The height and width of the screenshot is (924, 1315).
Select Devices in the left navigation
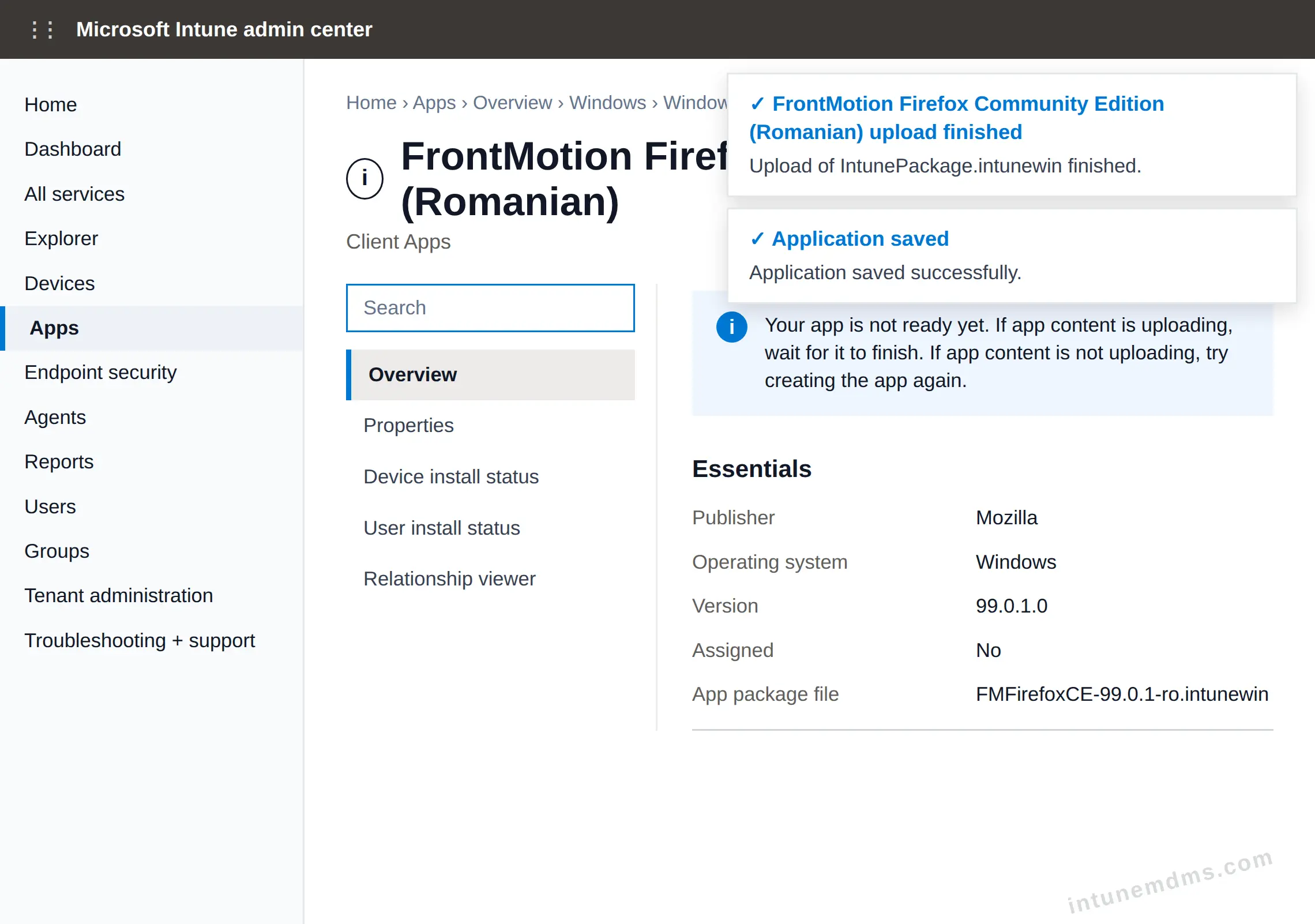pos(59,283)
